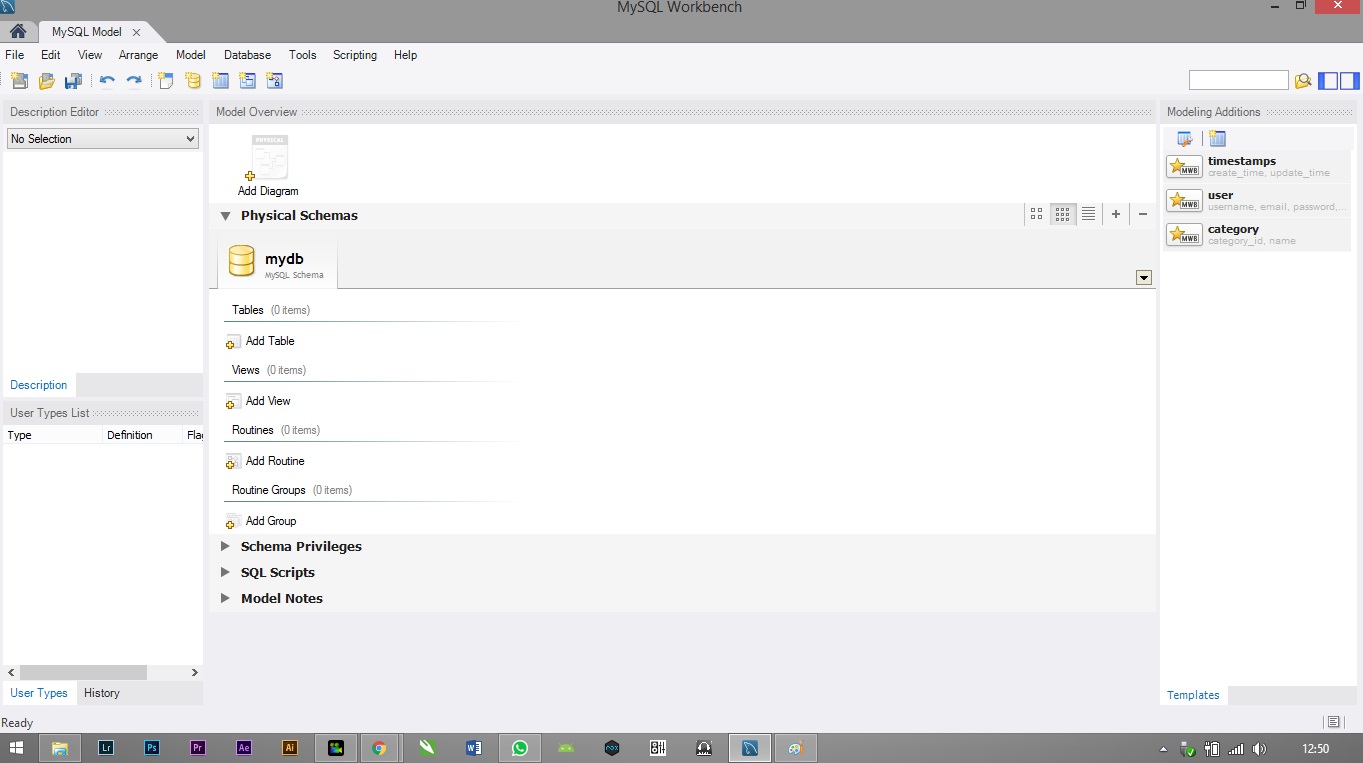The width and height of the screenshot is (1363, 763).
Task: Open Google Chrome from the taskbar
Action: tap(379, 748)
